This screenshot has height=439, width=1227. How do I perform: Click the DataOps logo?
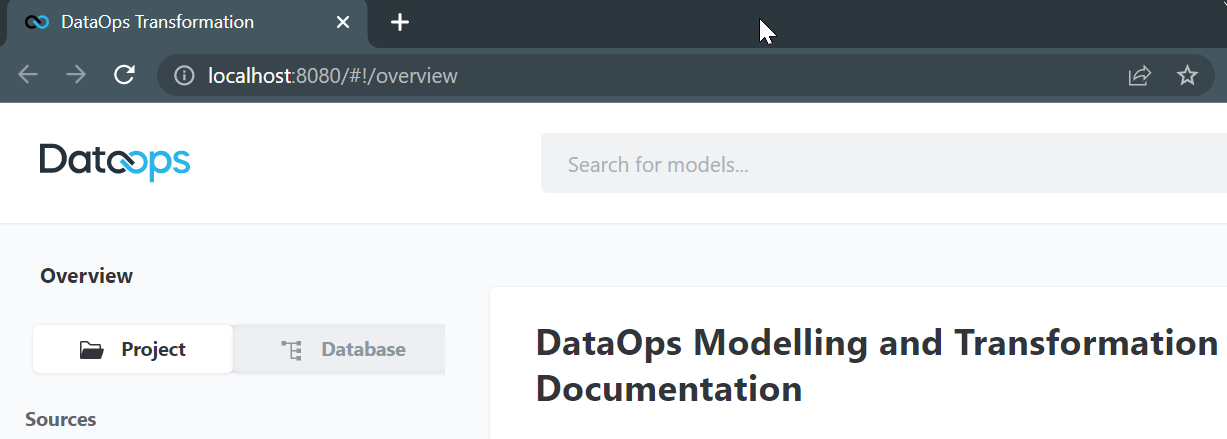(115, 162)
